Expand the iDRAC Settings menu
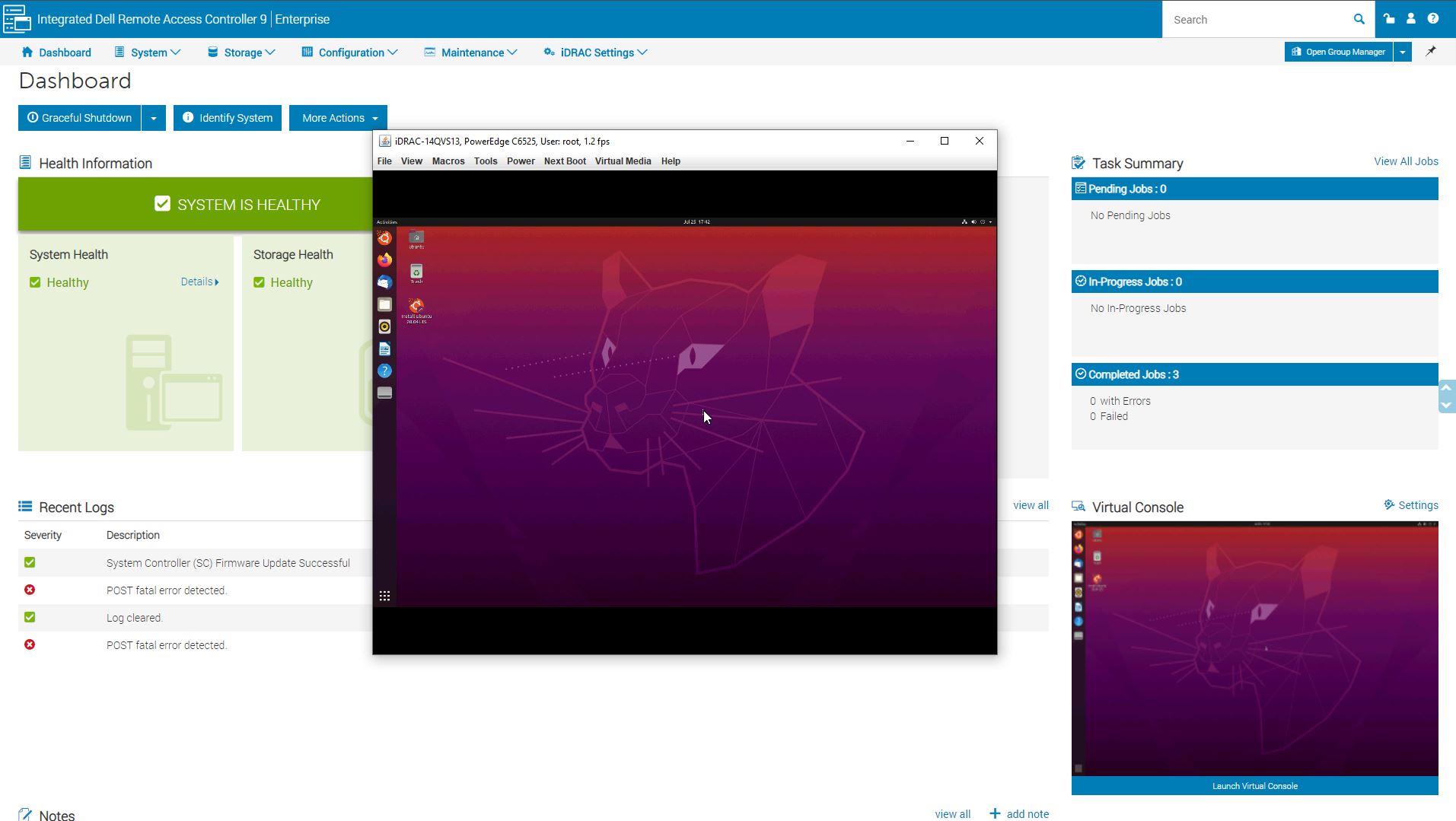The width and height of the screenshot is (1456, 821). [596, 53]
